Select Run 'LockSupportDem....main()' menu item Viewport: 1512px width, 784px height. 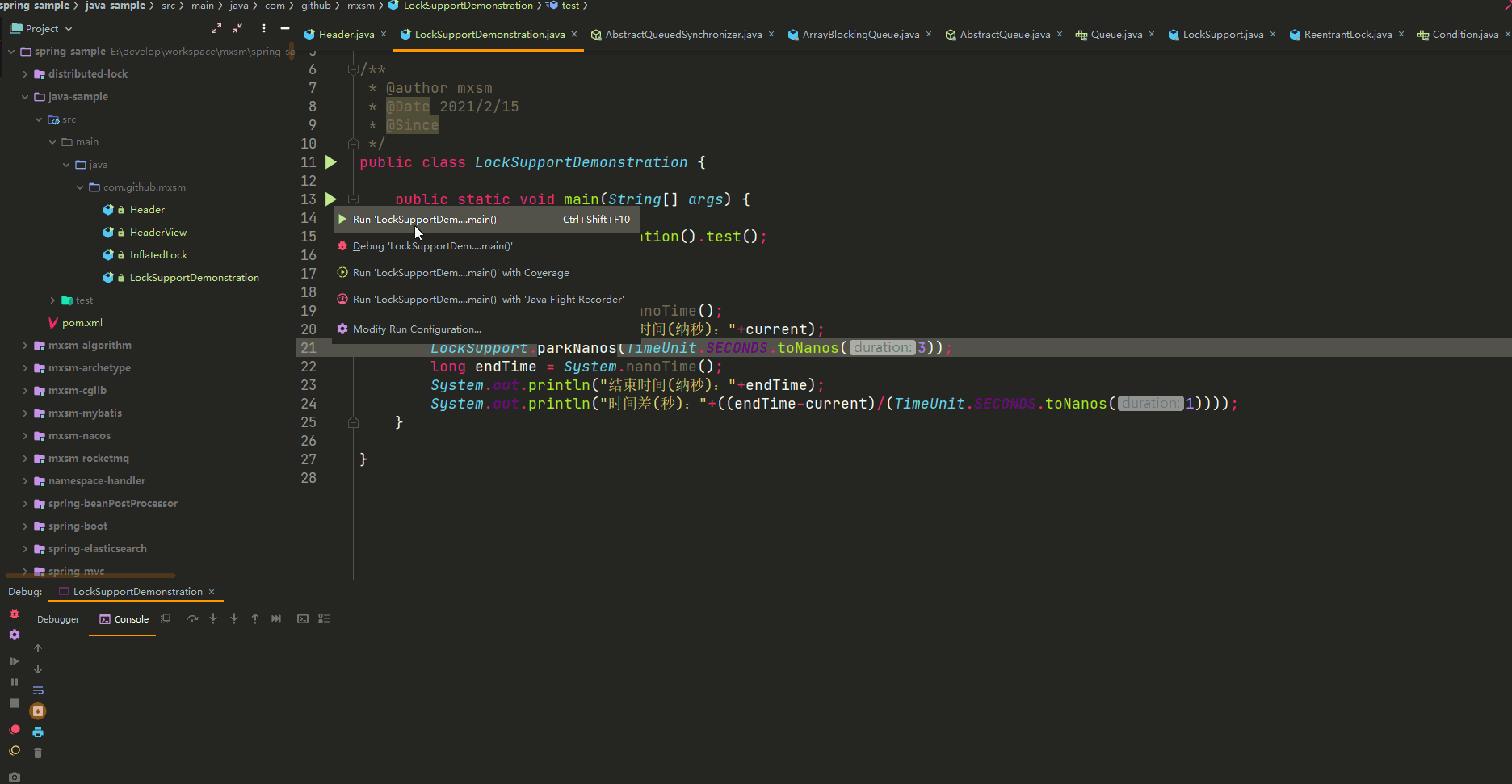click(x=486, y=219)
